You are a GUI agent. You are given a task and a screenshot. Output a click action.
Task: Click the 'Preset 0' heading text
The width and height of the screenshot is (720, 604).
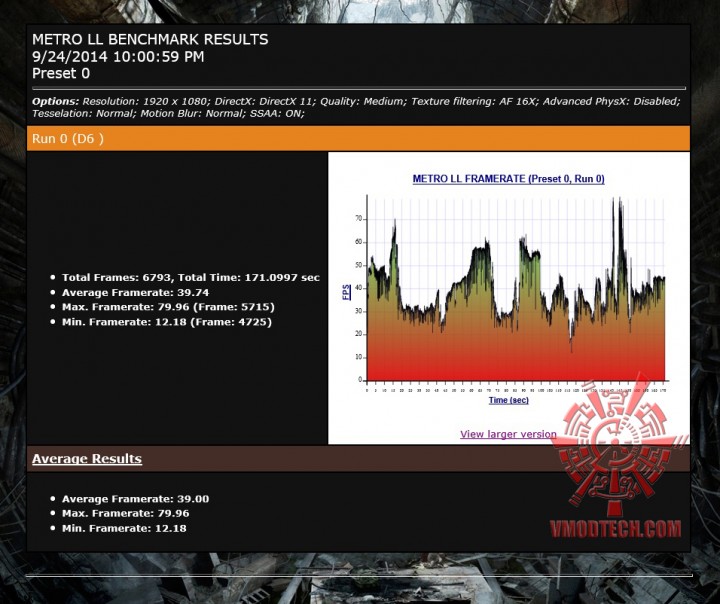61,73
